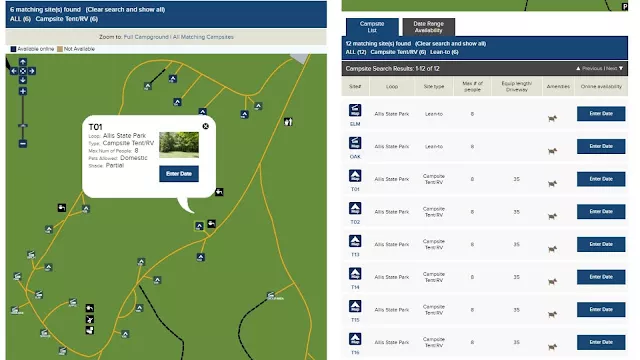This screenshot has width=640, height=360.
Task: Click the restroom icon on the map
Action: (288, 122)
